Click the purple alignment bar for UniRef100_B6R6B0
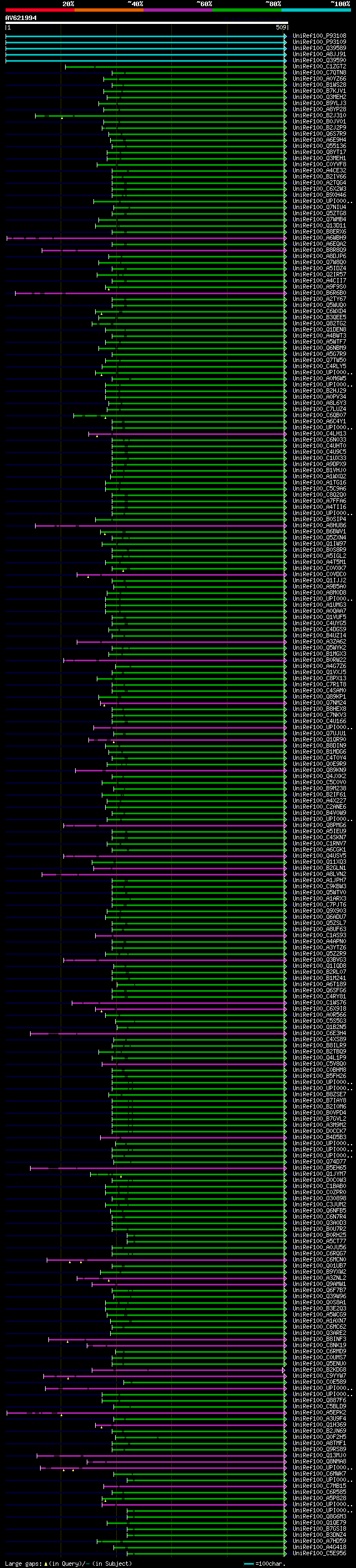356x1568 pixels. [151, 293]
